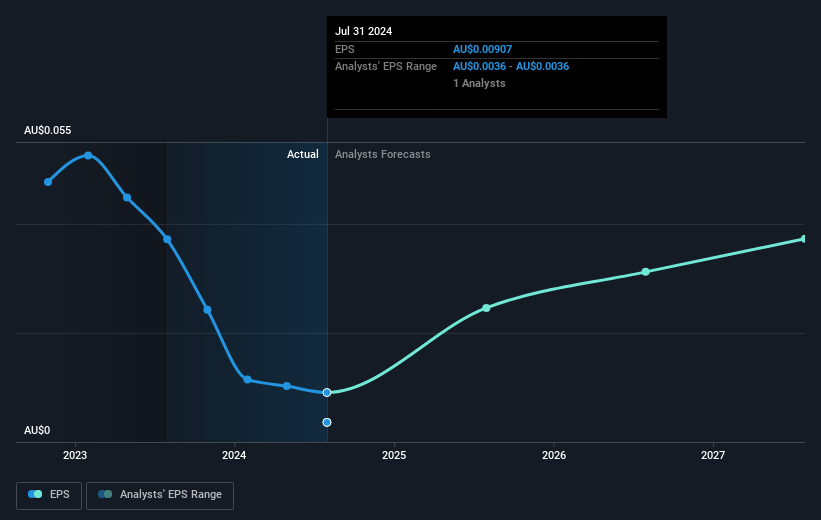Select the late 2023 EPS data point
Viewport: 821px width, 520px height.
207,310
